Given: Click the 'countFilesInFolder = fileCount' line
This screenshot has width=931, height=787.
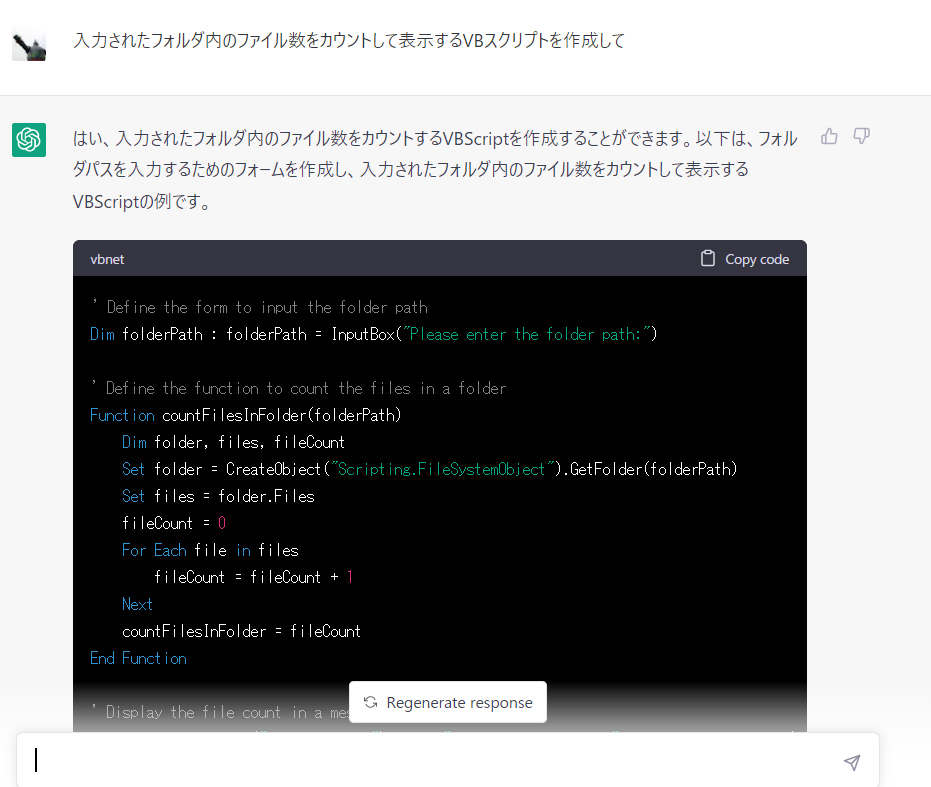Looking at the screenshot, I should pos(241,631).
